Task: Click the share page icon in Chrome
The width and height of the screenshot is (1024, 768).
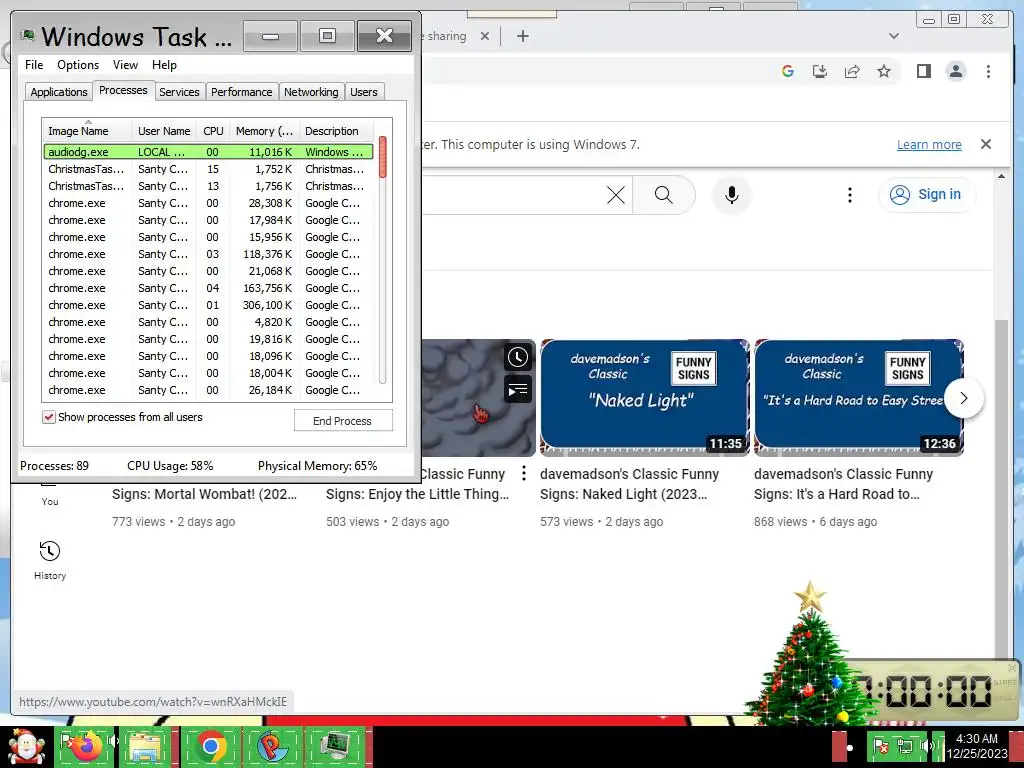Action: [x=852, y=71]
